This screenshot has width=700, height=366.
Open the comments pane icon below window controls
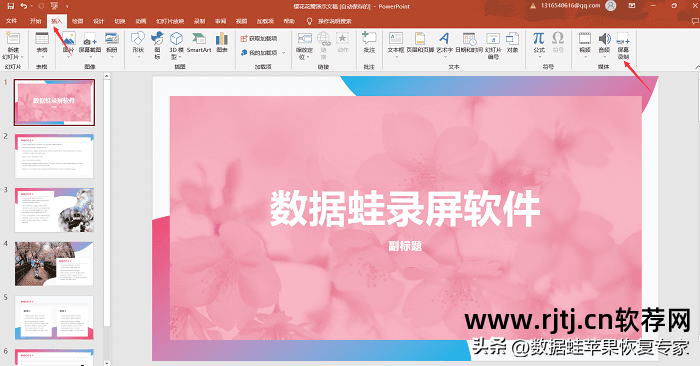point(695,21)
